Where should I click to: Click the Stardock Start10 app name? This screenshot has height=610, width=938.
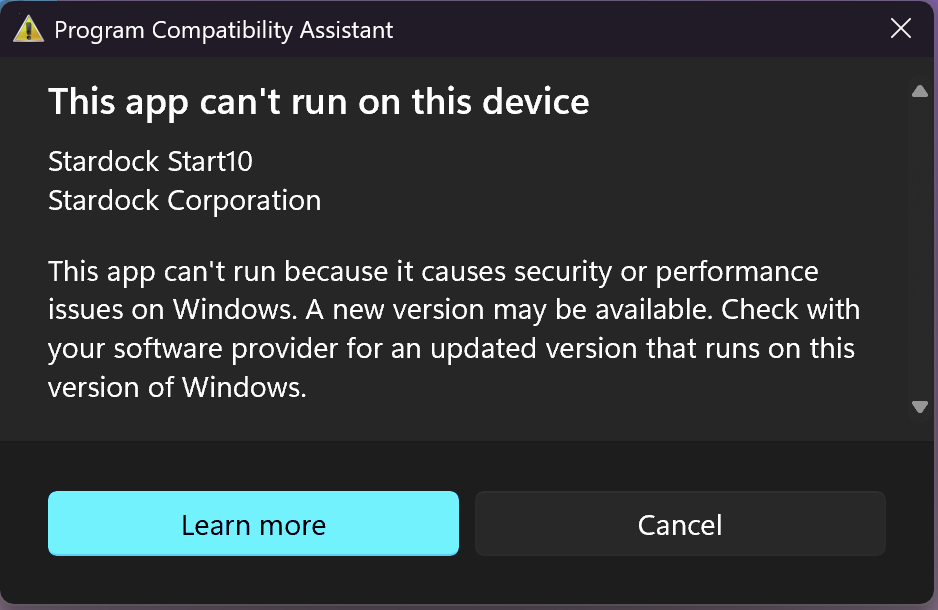pyautogui.click(x=150, y=161)
